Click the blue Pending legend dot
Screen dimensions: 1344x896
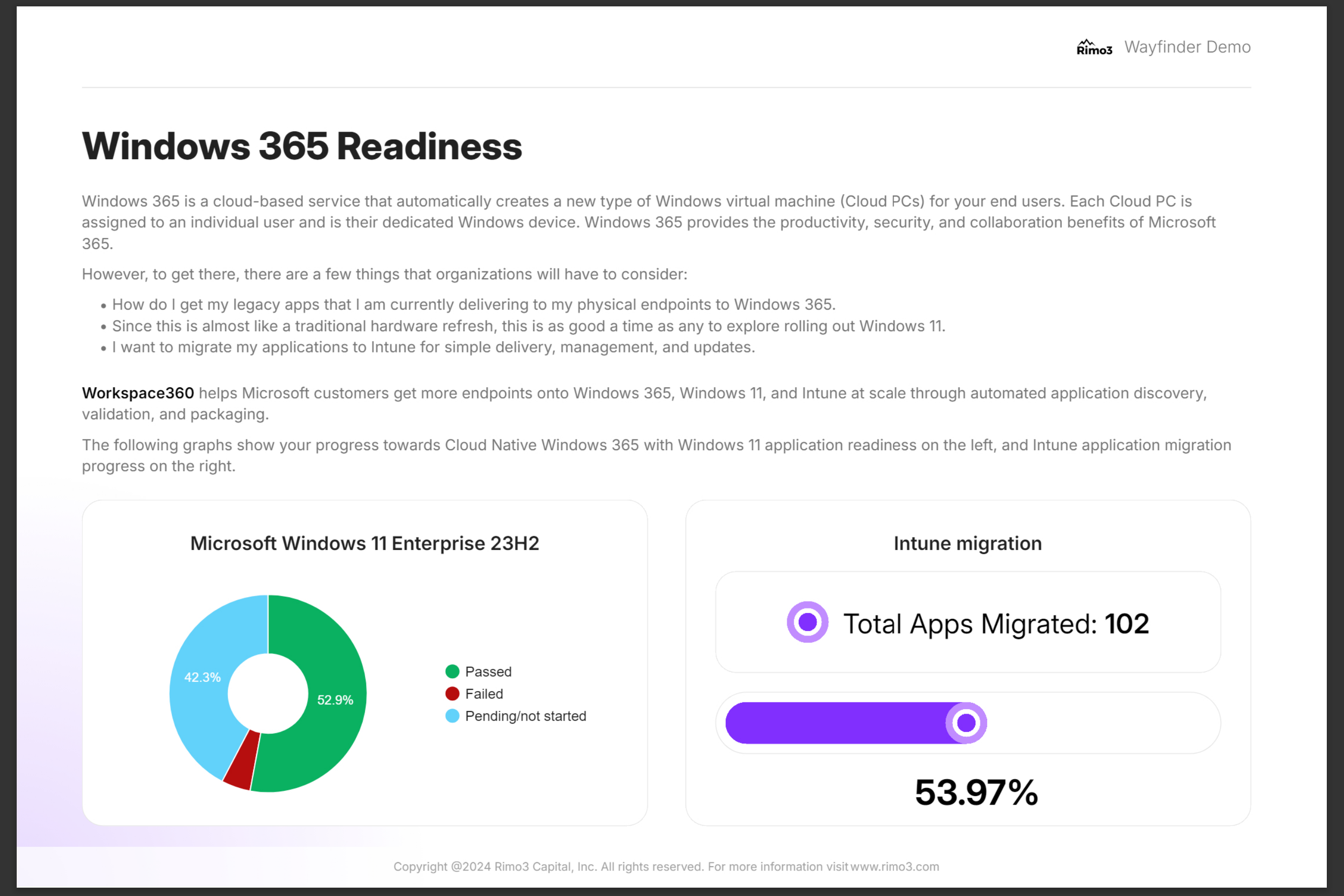(x=452, y=716)
